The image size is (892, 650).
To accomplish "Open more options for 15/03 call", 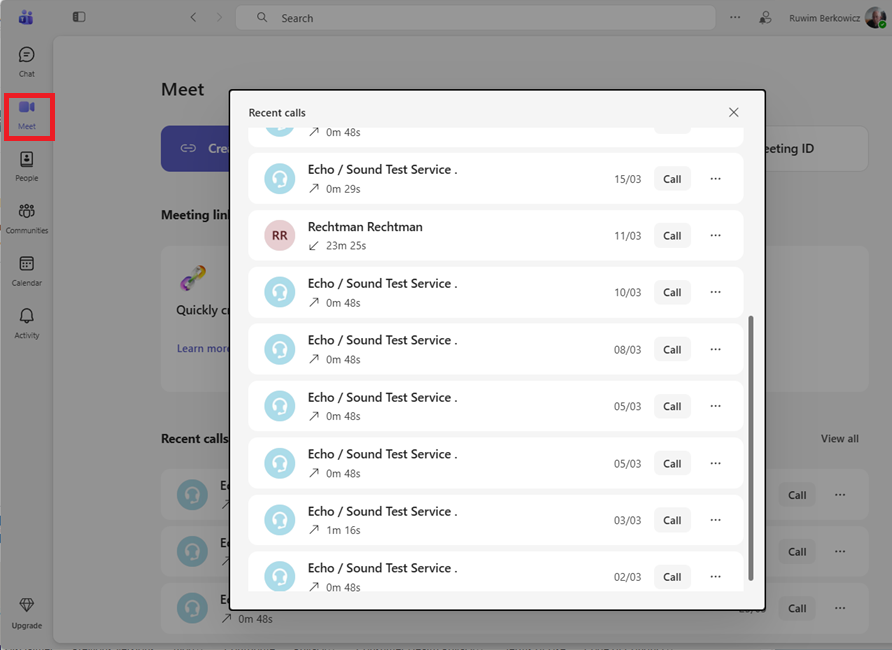I will (x=716, y=179).
